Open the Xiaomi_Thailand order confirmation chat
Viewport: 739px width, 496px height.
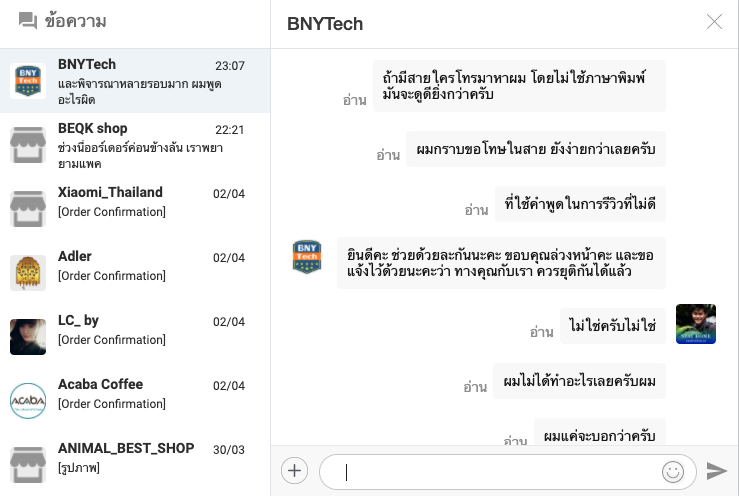pos(140,201)
